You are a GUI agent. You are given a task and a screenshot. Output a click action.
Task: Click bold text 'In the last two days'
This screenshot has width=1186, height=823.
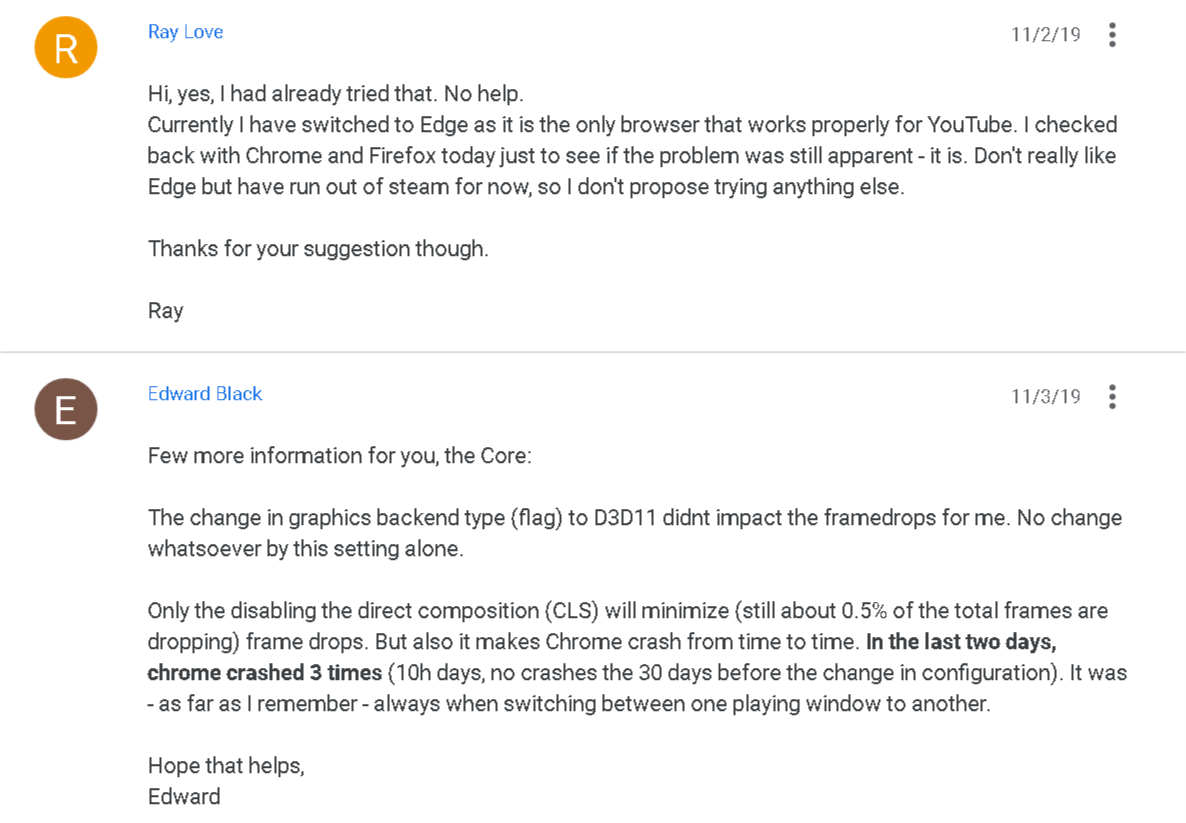961,642
